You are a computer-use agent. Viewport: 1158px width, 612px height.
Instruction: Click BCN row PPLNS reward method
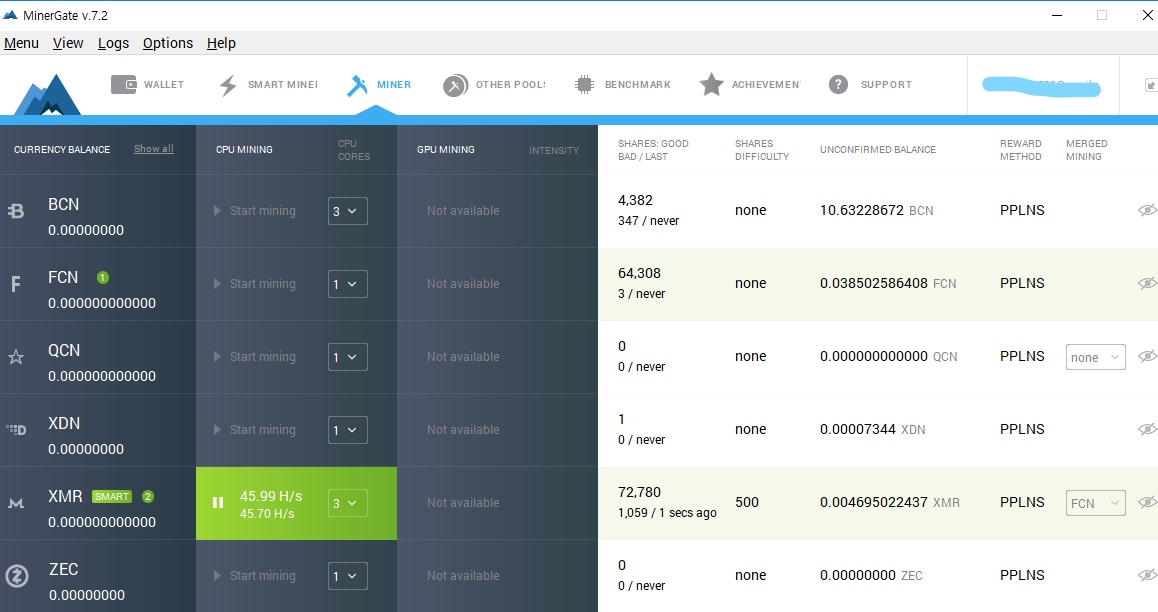pos(1022,210)
